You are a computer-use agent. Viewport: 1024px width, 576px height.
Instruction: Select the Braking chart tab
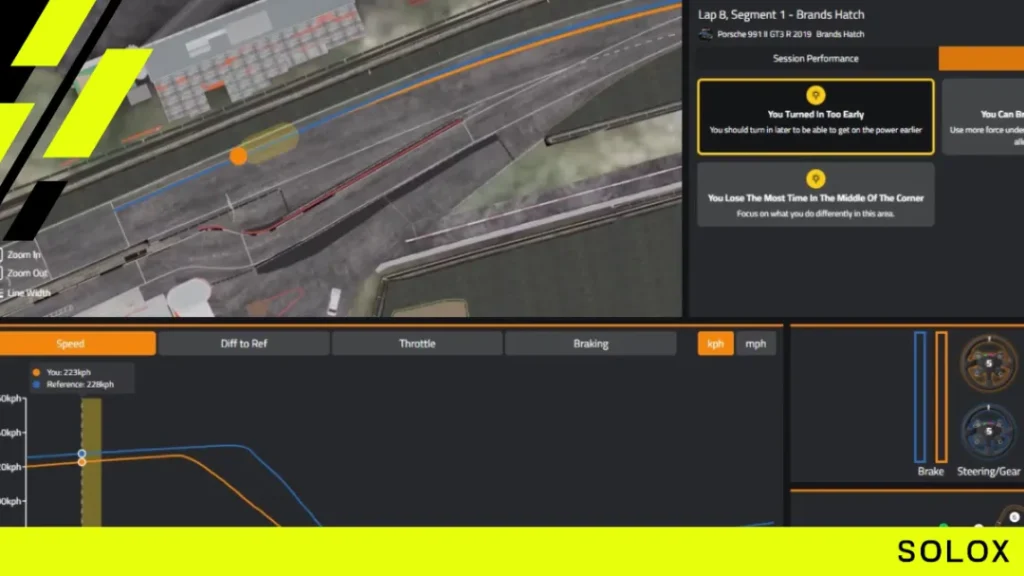point(590,344)
